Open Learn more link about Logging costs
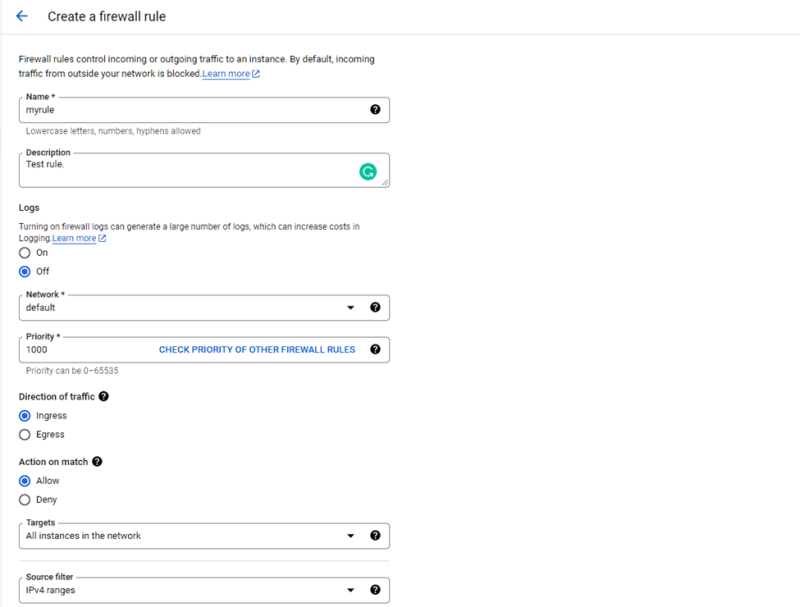Image resolution: width=800 pixels, height=607 pixels. coord(74,238)
